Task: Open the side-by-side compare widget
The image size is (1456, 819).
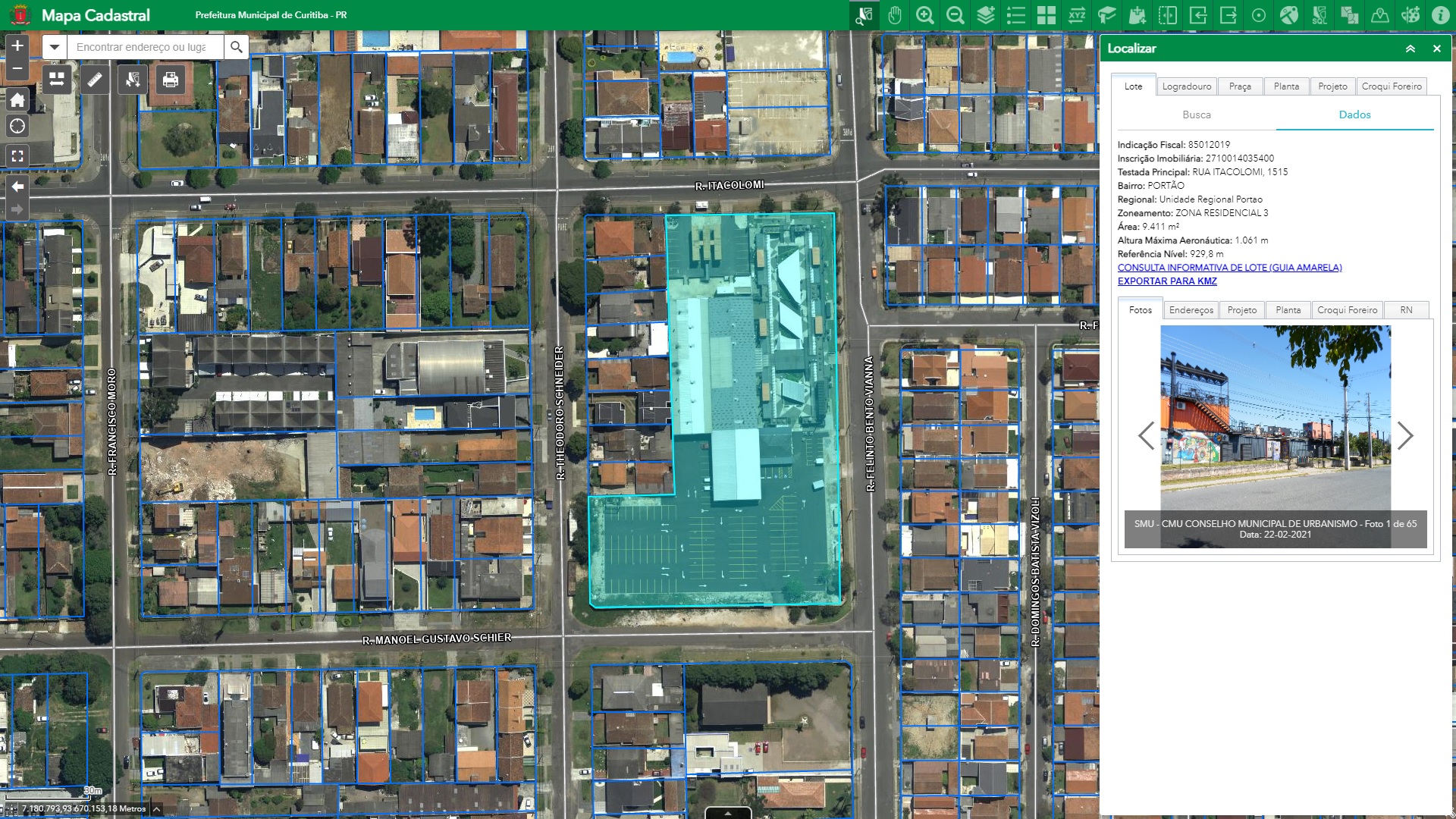Action: 57,79
